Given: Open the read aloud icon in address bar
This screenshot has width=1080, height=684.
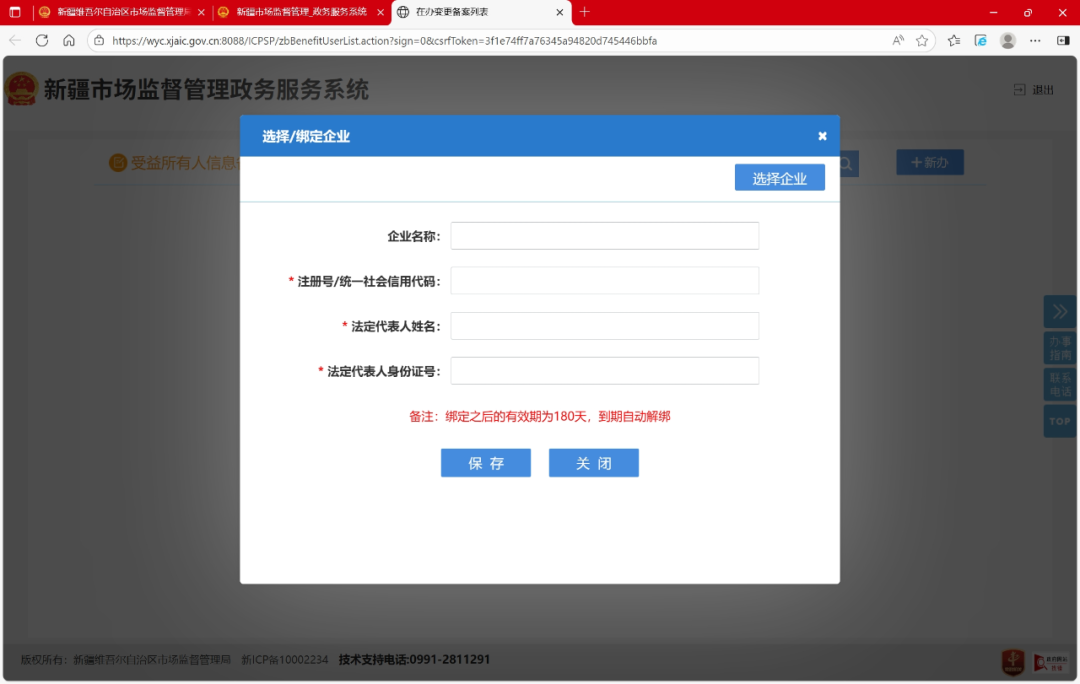Looking at the screenshot, I should pos(898,41).
